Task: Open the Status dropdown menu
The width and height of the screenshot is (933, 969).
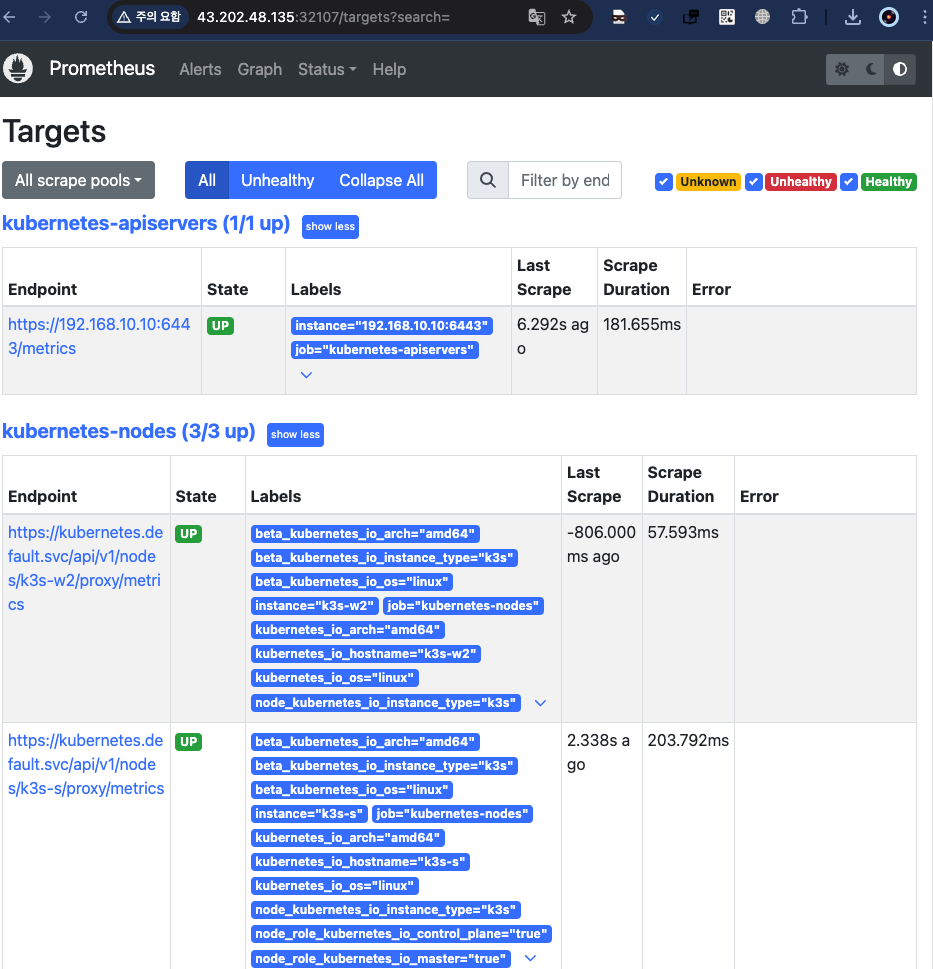Action: (327, 69)
